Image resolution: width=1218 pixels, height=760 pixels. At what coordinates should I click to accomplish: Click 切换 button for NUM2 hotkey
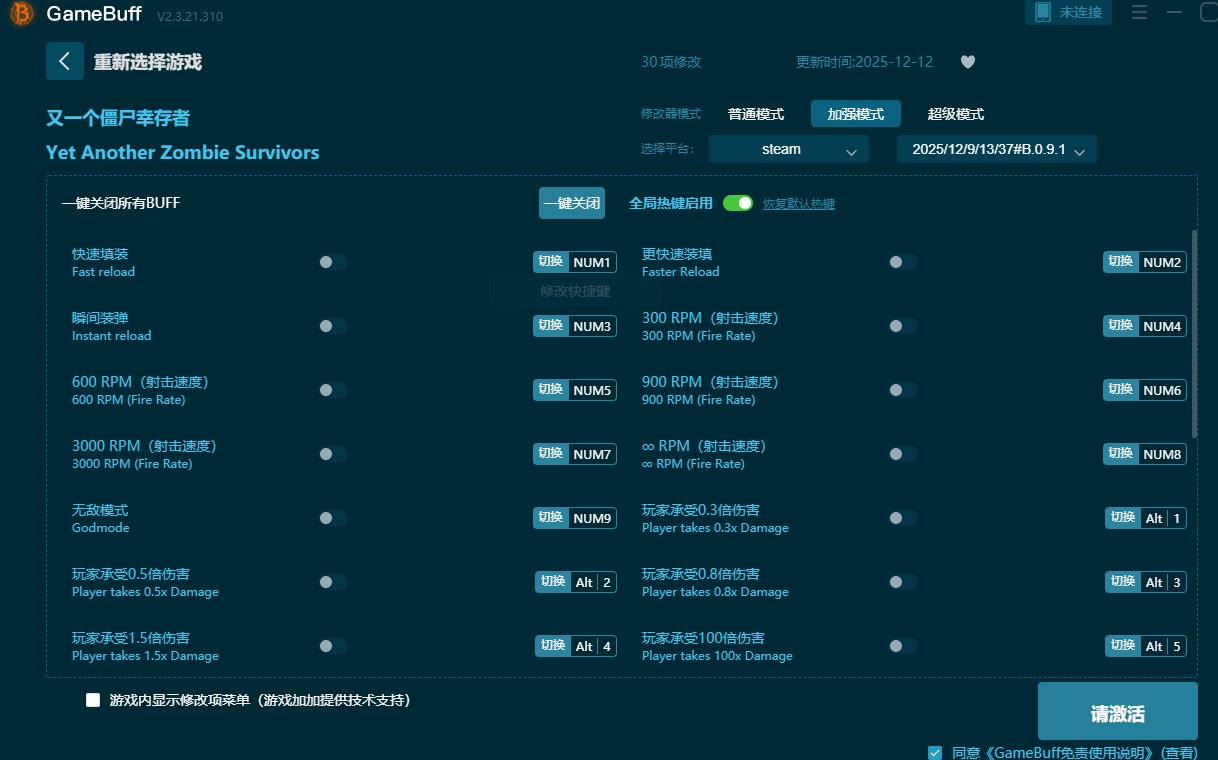1121,262
